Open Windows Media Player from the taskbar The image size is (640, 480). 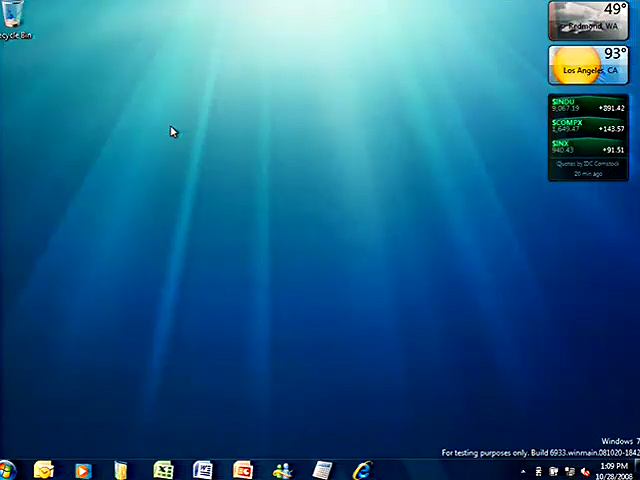click(x=82, y=470)
